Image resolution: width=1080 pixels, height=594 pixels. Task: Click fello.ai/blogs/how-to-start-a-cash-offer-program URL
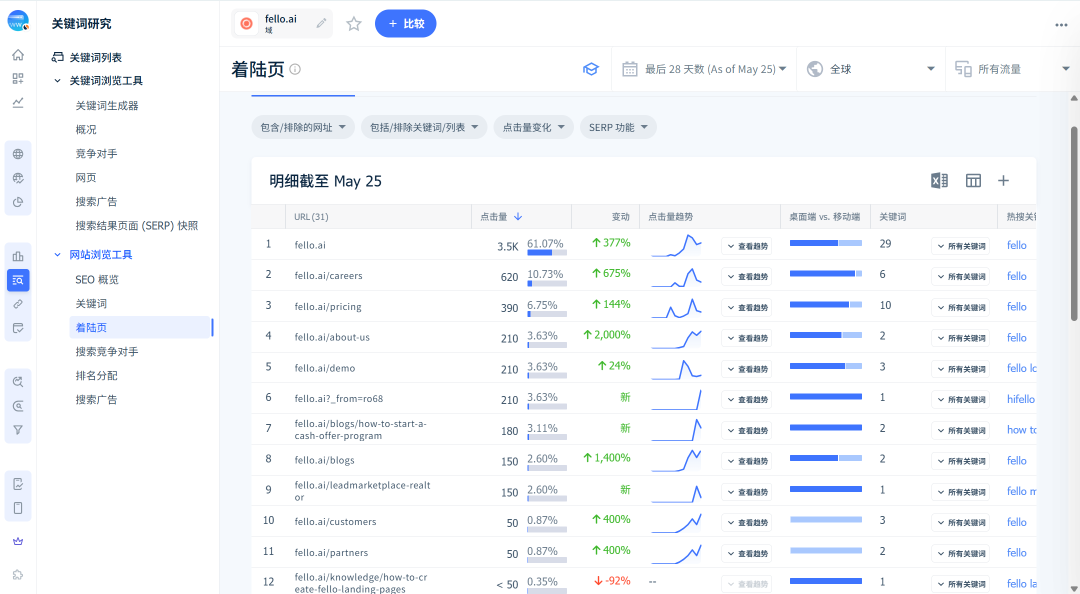coord(360,429)
